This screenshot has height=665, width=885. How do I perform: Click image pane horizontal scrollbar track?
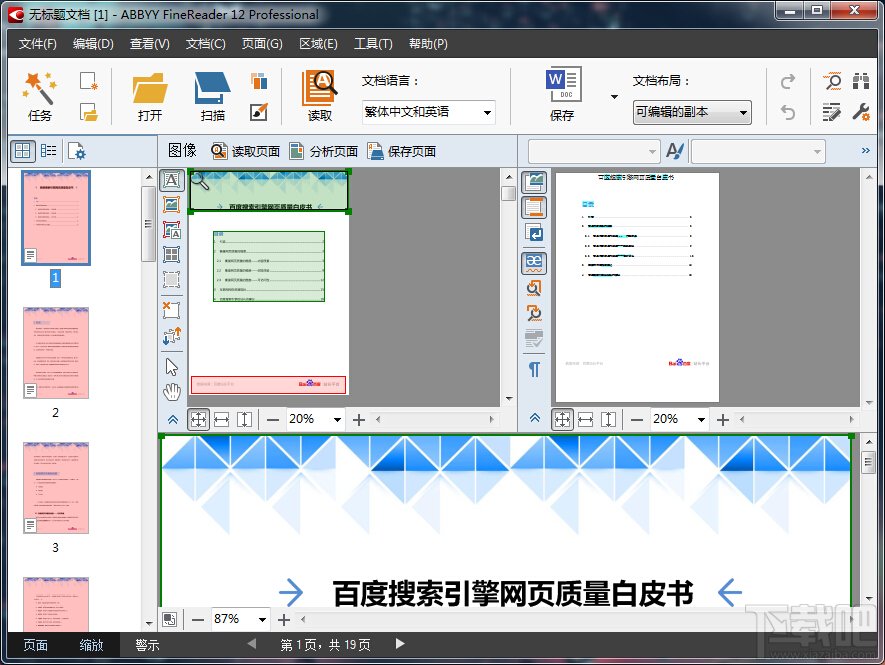pyautogui.click(x=435, y=419)
